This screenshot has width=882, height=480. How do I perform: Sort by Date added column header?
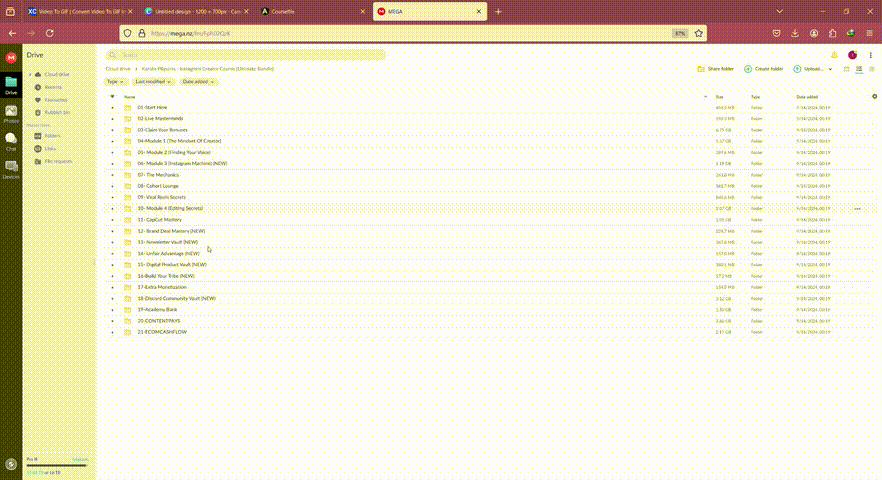coord(807,97)
